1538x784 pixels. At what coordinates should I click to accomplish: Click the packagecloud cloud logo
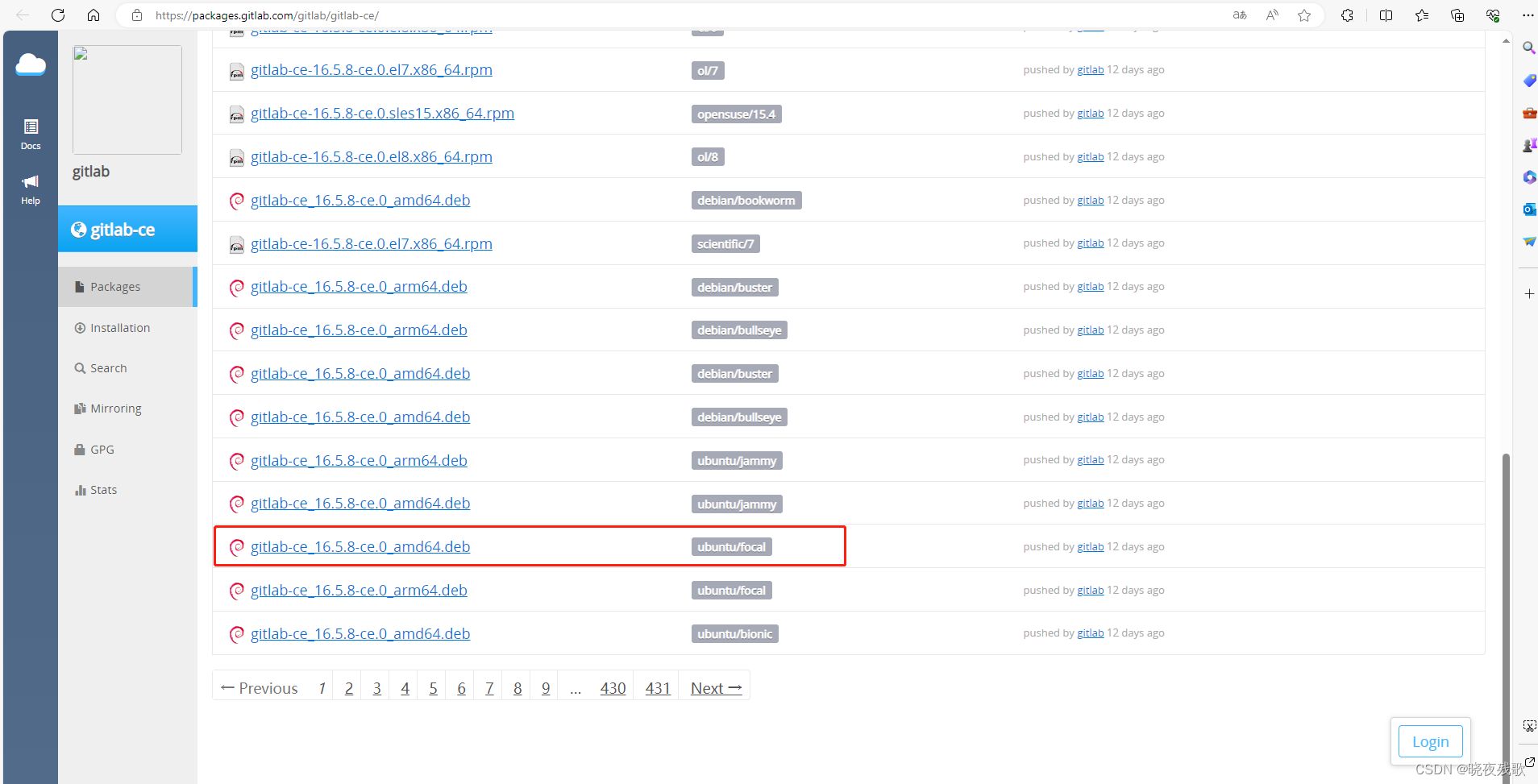[31, 64]
